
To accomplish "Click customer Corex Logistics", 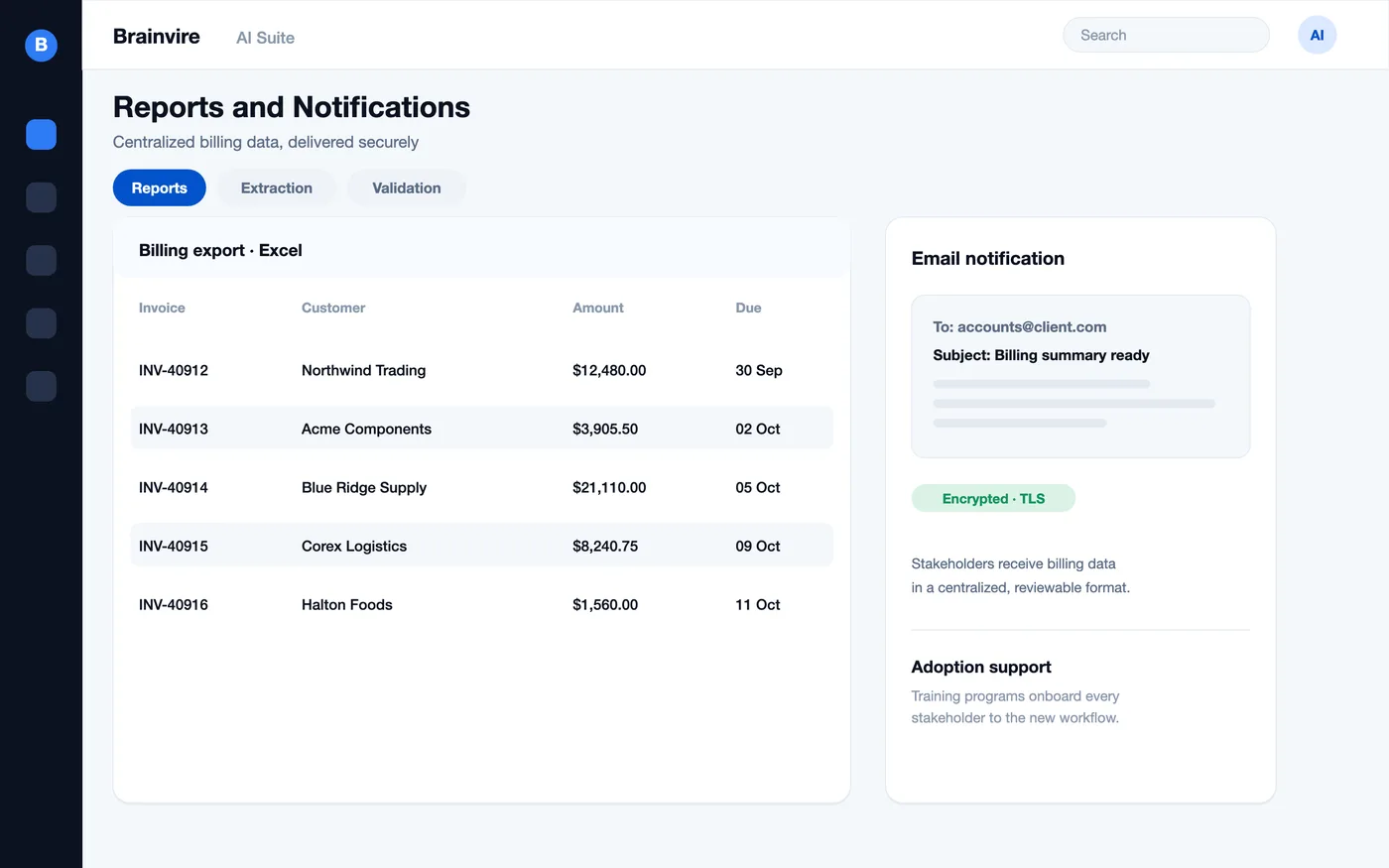I will (x=354, y=546).
